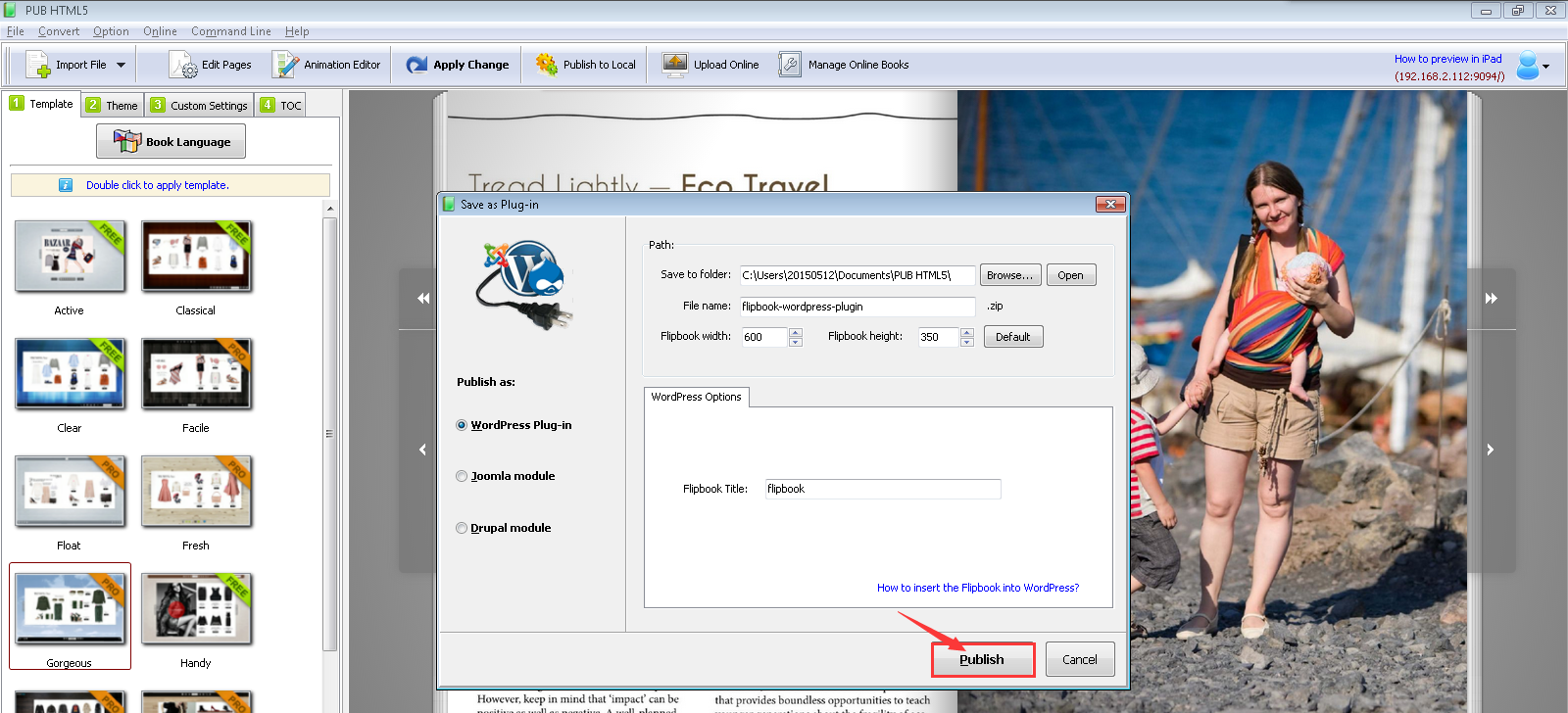Open How to insert Flipbook into WordPress link

pyautogui.click(x=978, y=588)
